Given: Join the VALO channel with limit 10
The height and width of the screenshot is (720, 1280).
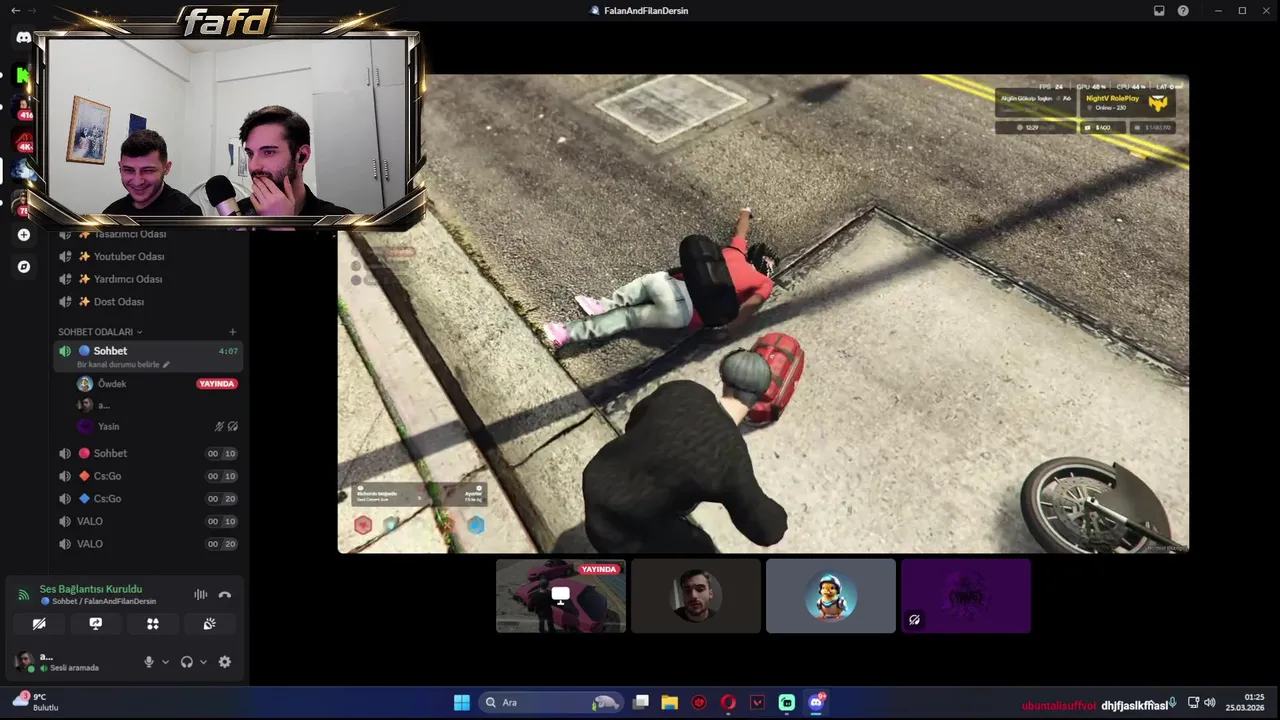Looking at the screenshot, I should tap(148, 521).
